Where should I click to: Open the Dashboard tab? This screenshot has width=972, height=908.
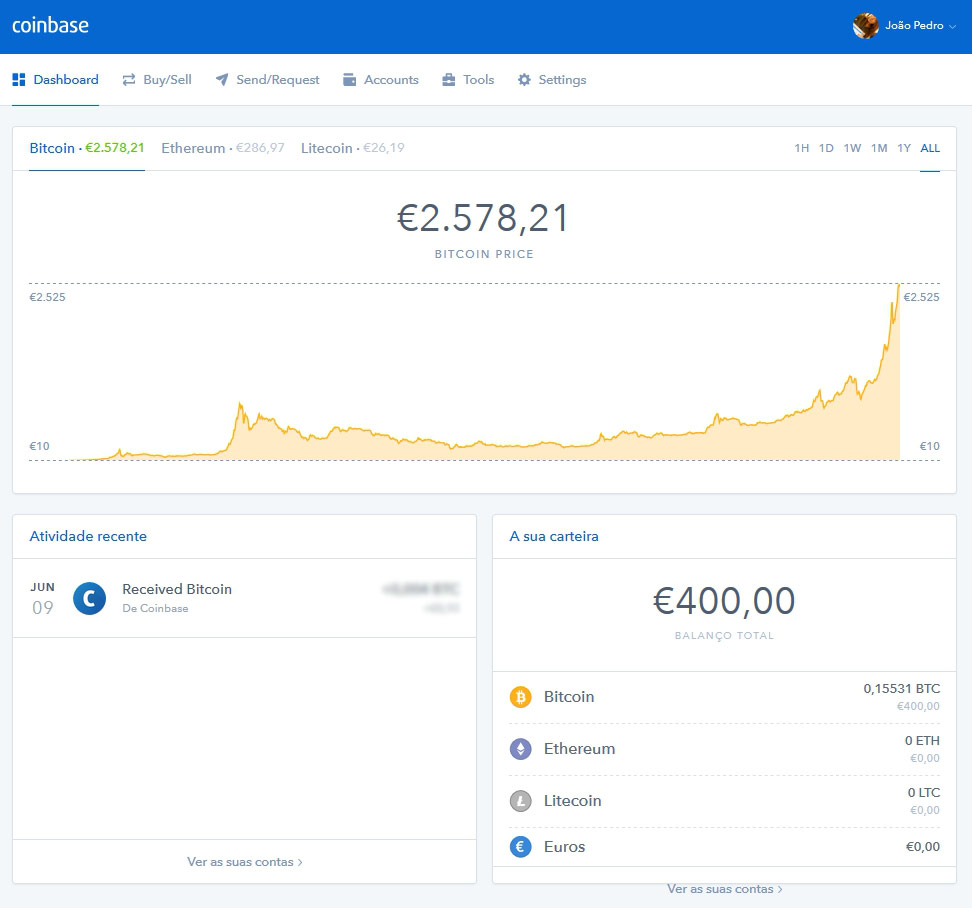point(55,79)
